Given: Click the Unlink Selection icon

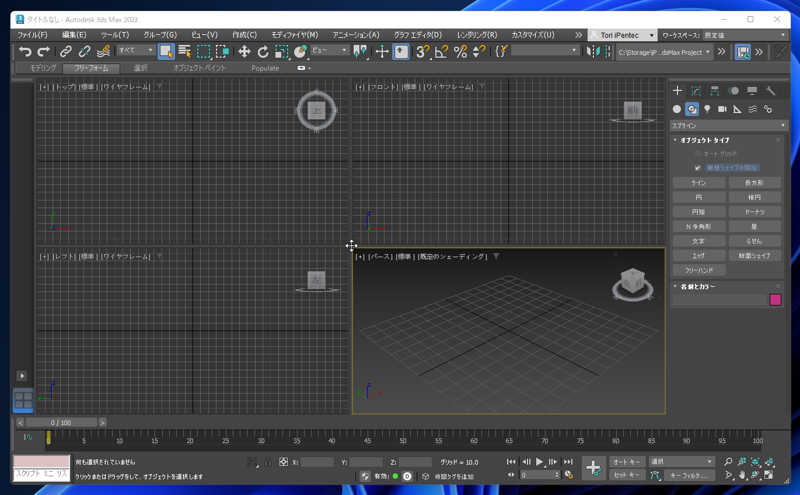Looking at the screenshot, I should pos(84,52).
